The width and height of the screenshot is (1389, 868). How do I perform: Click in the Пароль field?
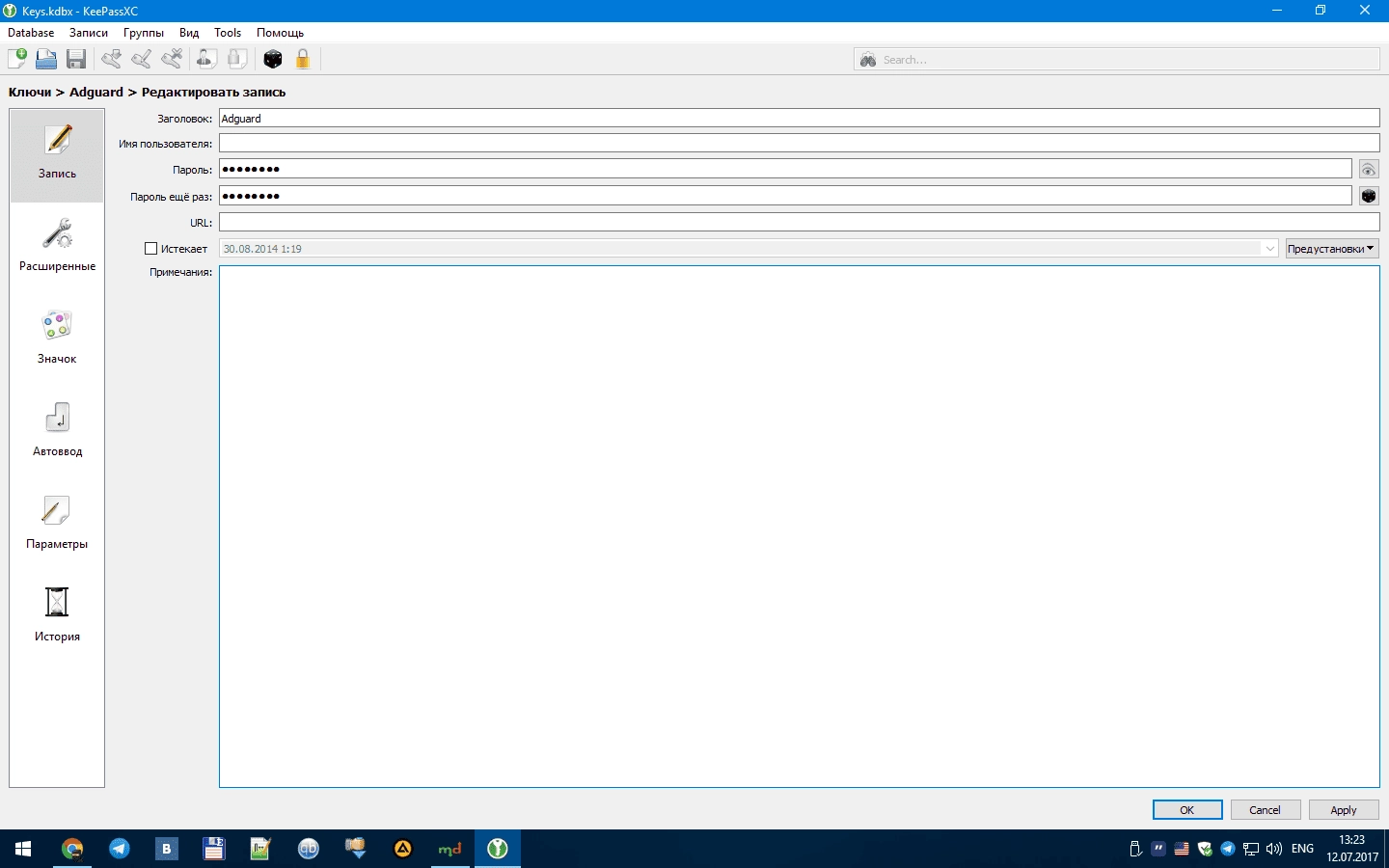coord(785,169)
